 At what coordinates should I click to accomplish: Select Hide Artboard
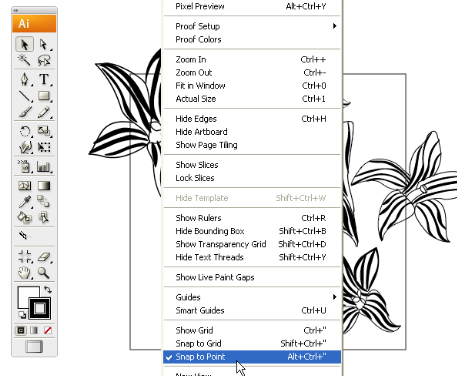point(252,132)
